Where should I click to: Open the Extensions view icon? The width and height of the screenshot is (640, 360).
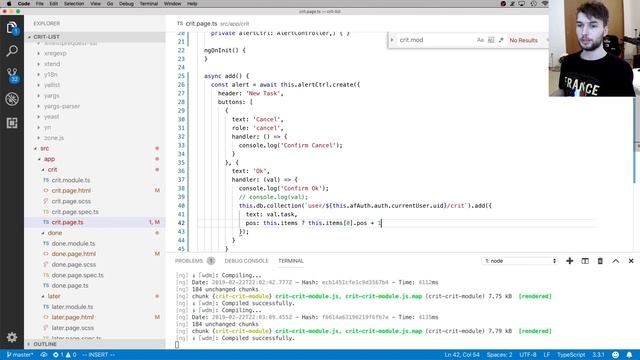[x=12, y=123]
